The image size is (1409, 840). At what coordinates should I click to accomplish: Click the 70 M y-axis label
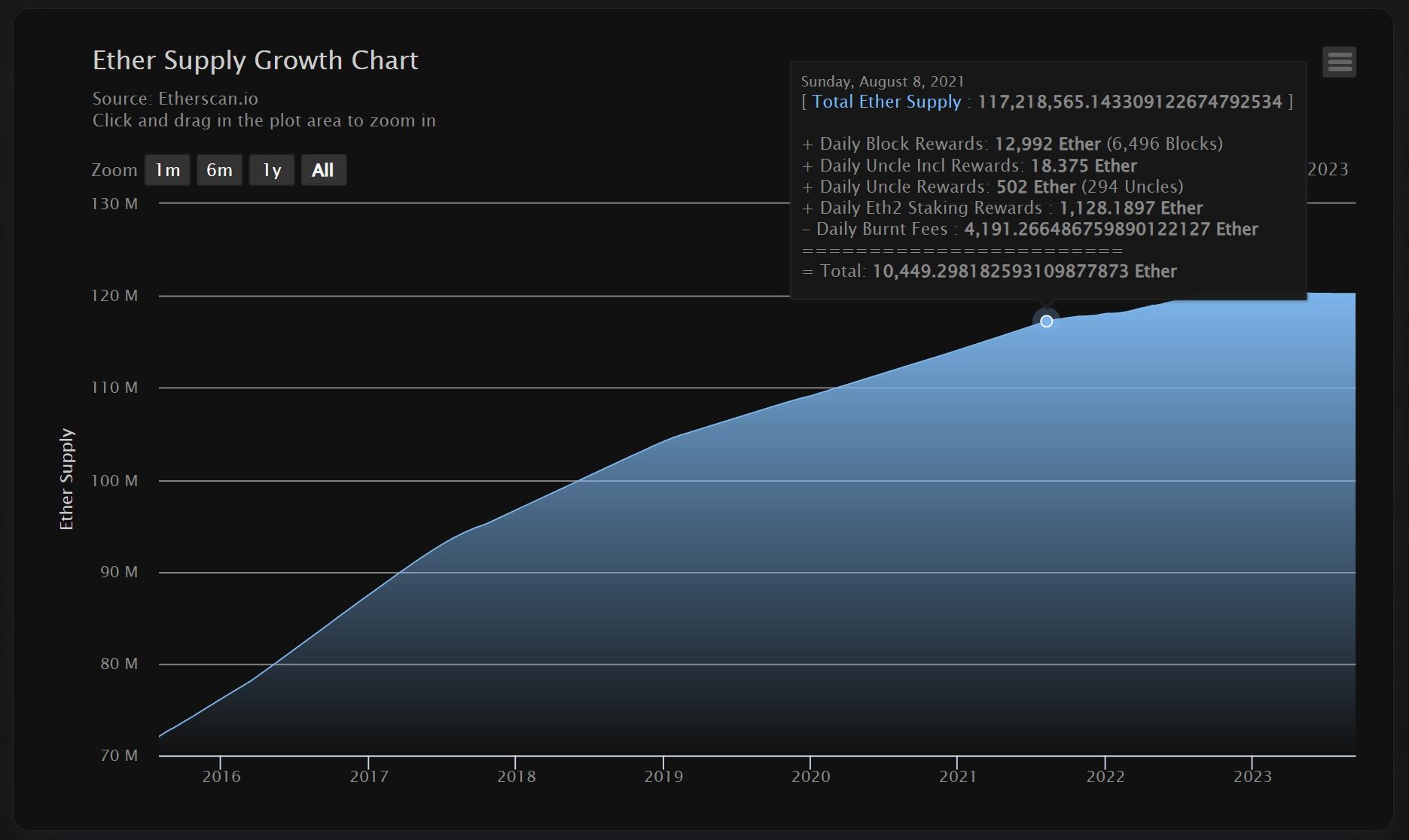coord(118,756)
